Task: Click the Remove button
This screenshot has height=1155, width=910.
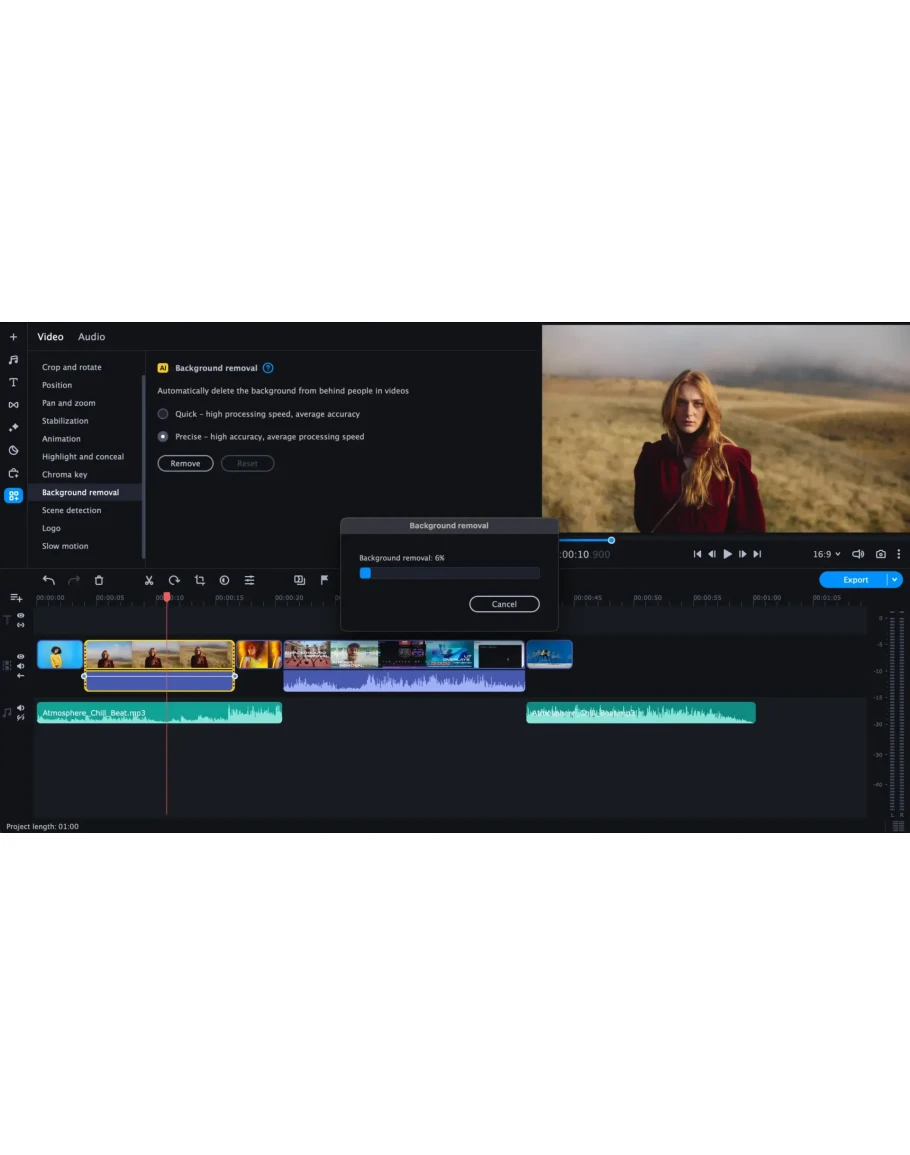Action: point(185,464)
